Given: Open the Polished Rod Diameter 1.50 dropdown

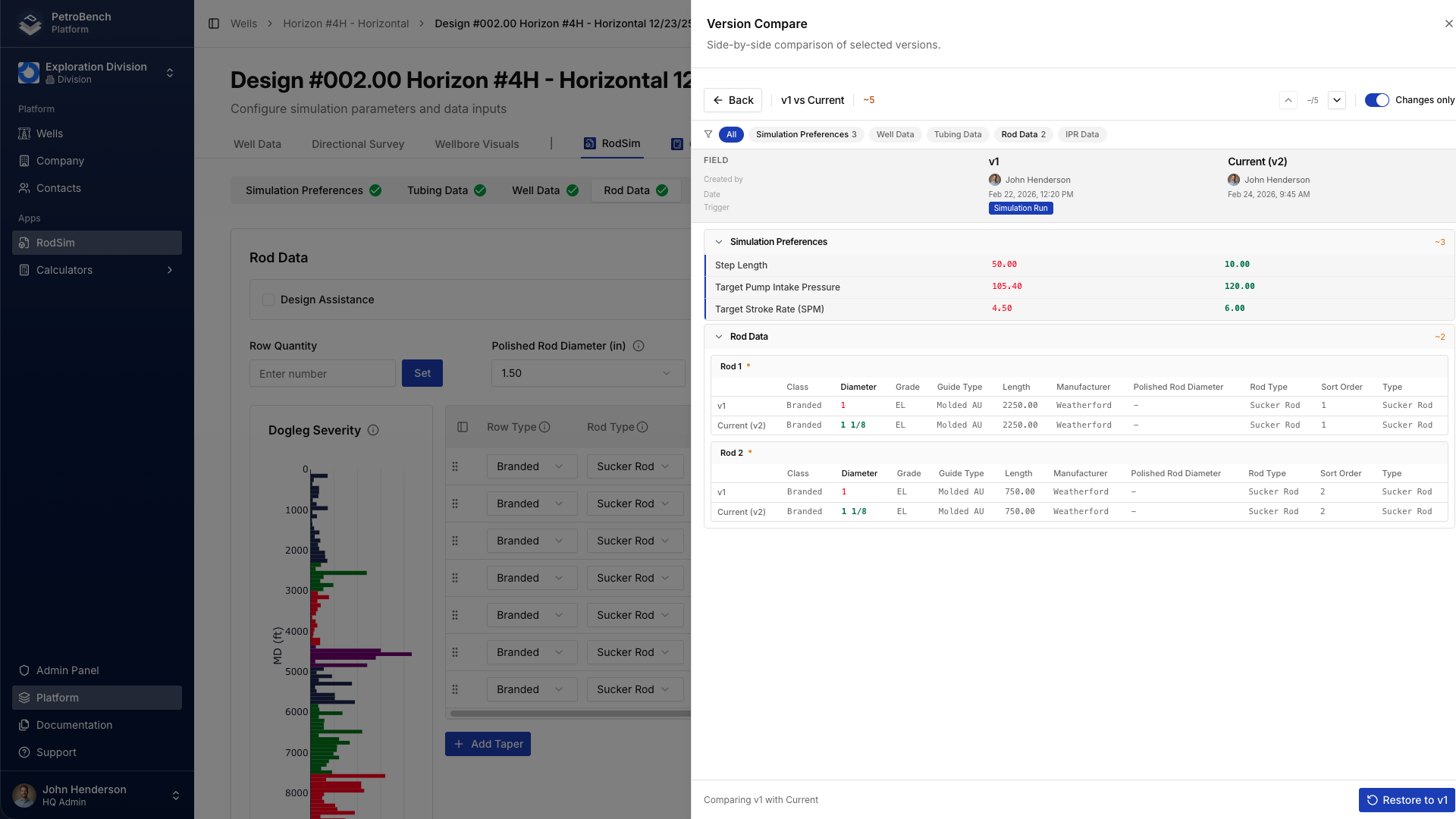Looking at the screenshot, I should 588,373.
